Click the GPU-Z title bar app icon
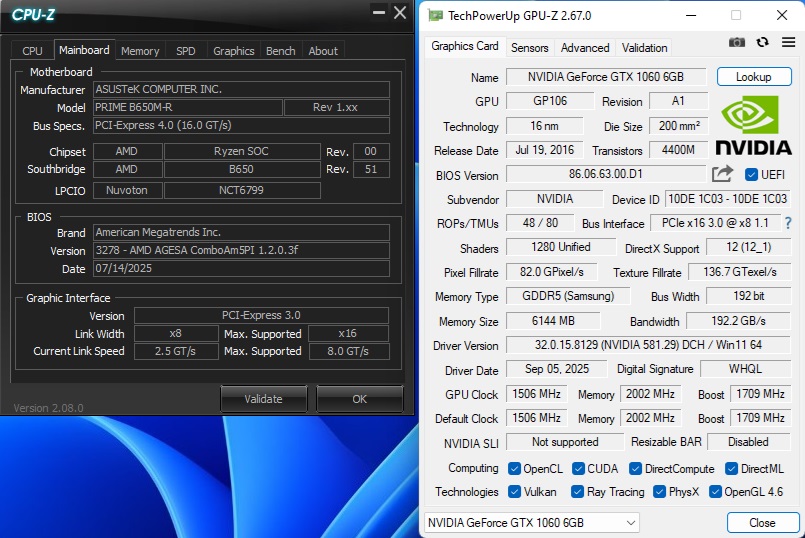This screenshot has height=538, width=805. 435,15
